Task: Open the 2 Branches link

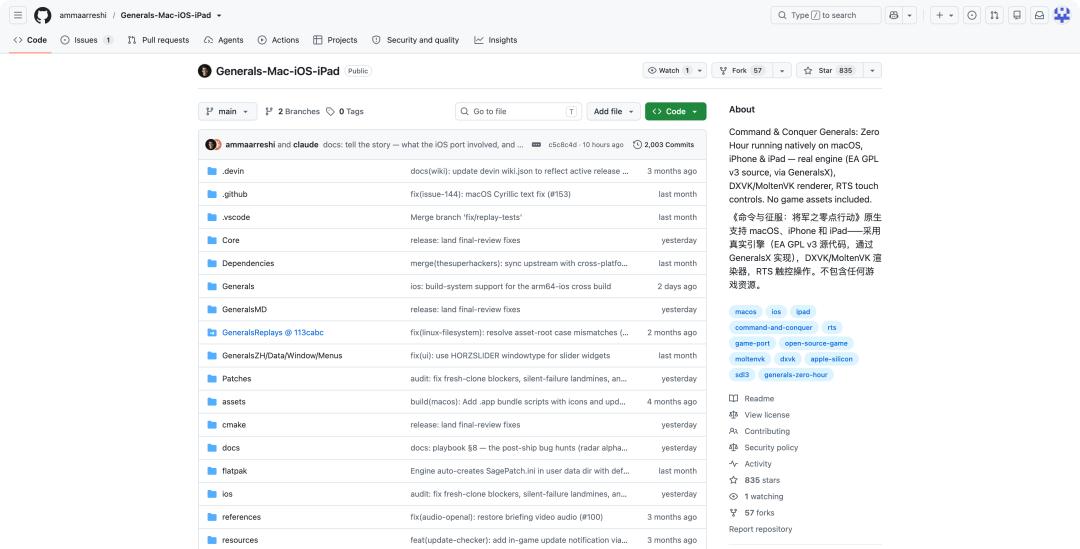Action: click(x=293, y=111)
